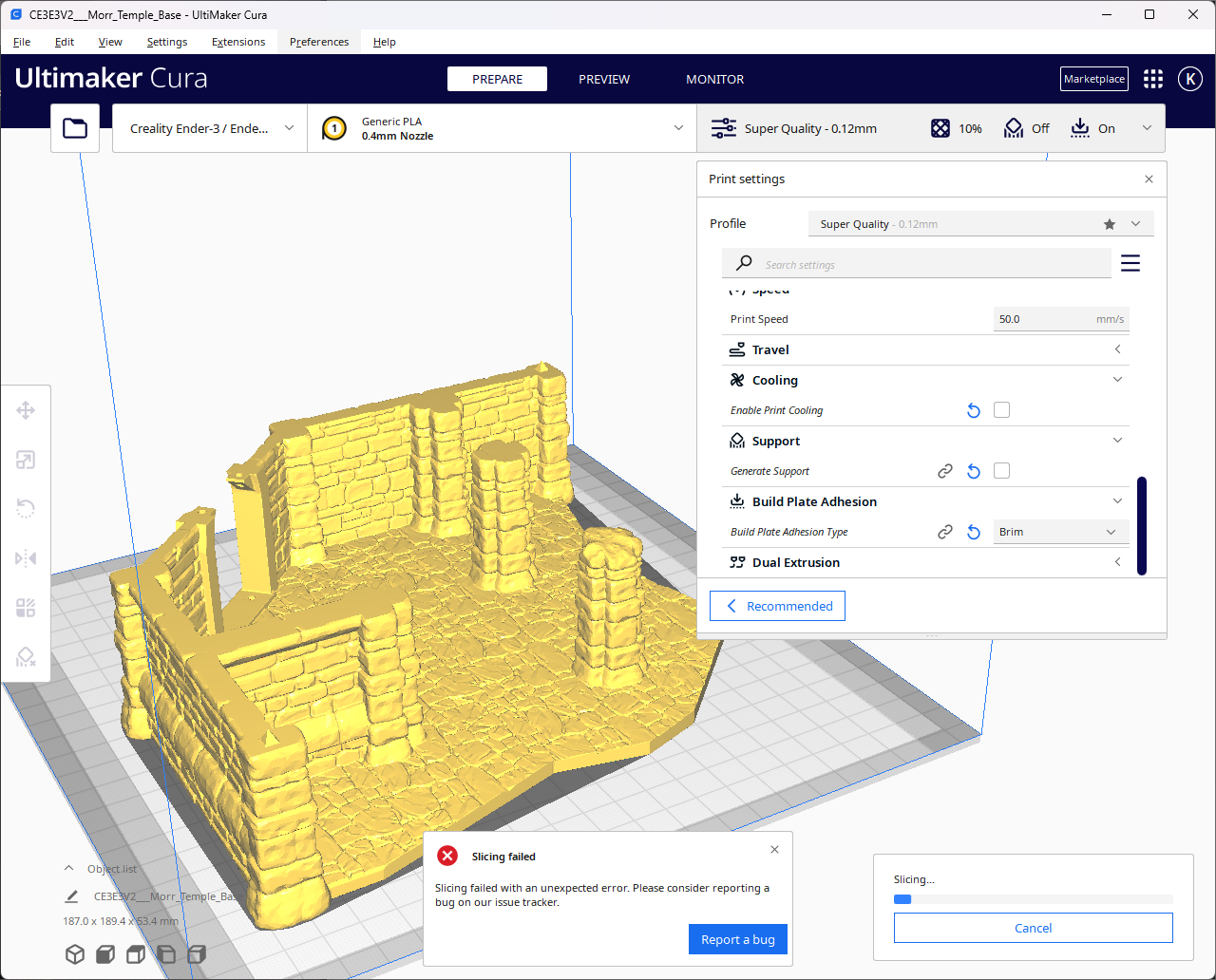Expand the Travel settings section
The height and width of the screenshot is (980, 1216).
click(x=1117, y=349)
